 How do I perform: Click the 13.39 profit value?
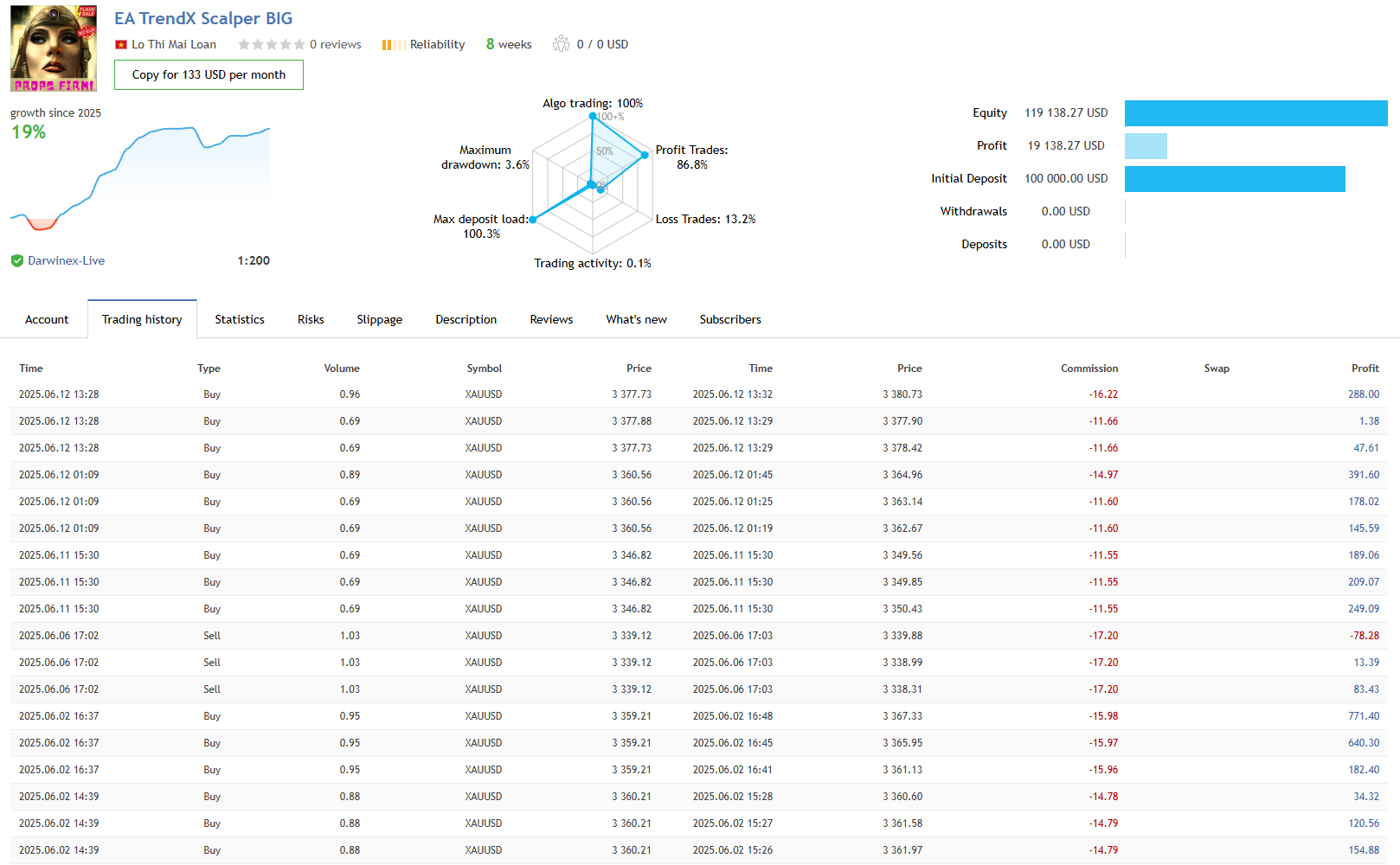[1366, 663]
